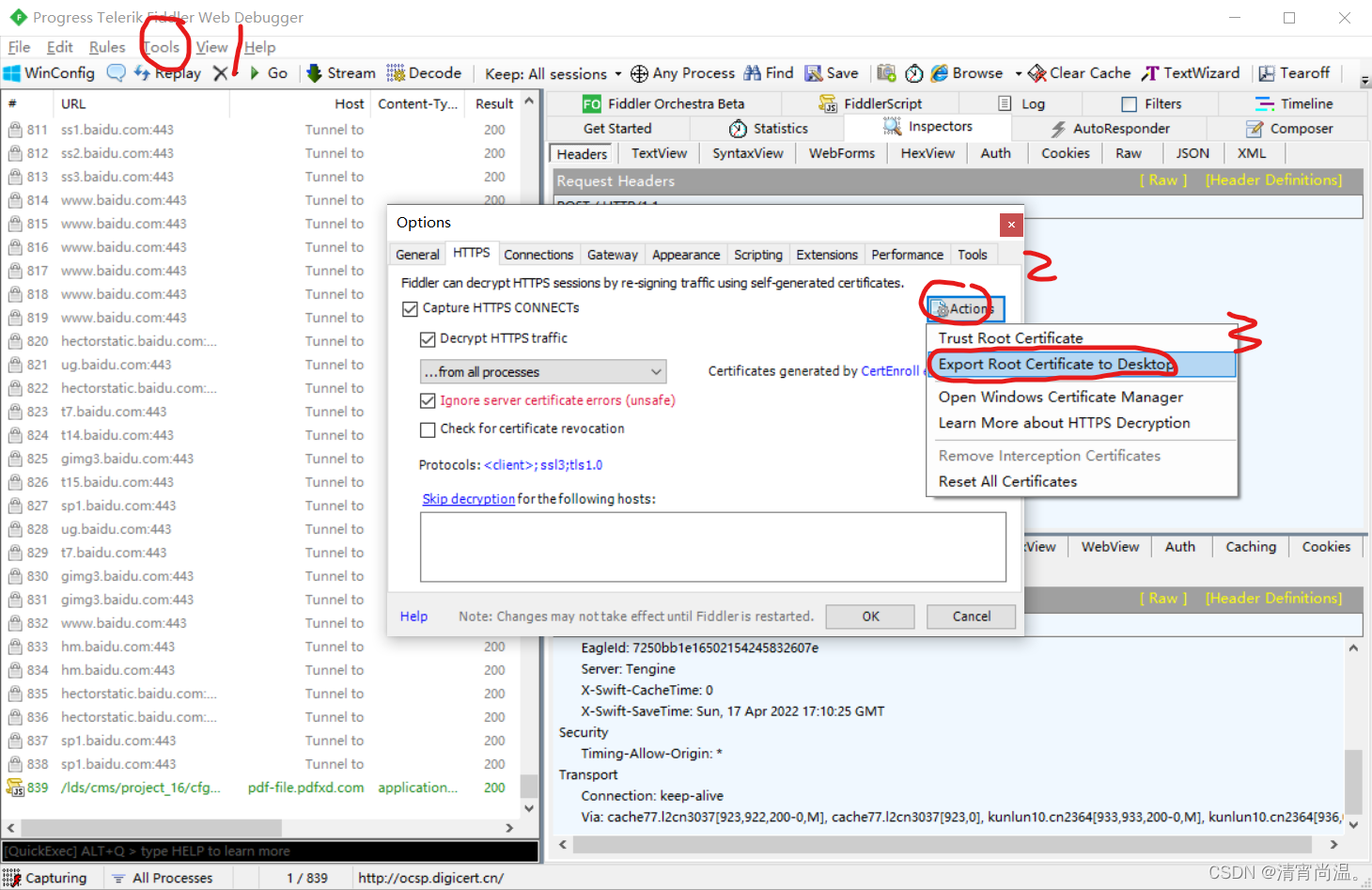Click the Any Process target icon

click(639, 73)
